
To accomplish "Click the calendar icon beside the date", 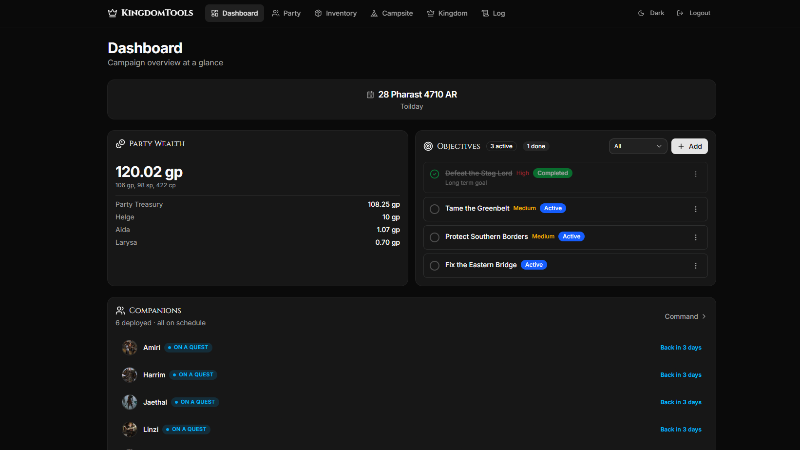I will tap(370, 94).
